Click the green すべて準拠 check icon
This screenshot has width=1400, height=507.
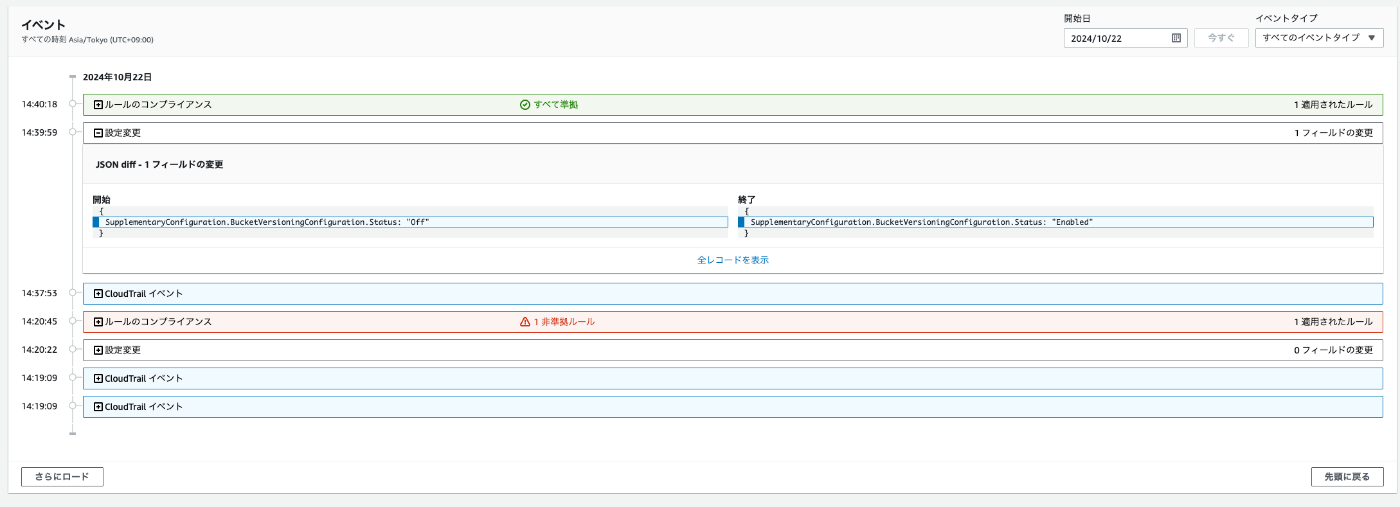[525, 104]
